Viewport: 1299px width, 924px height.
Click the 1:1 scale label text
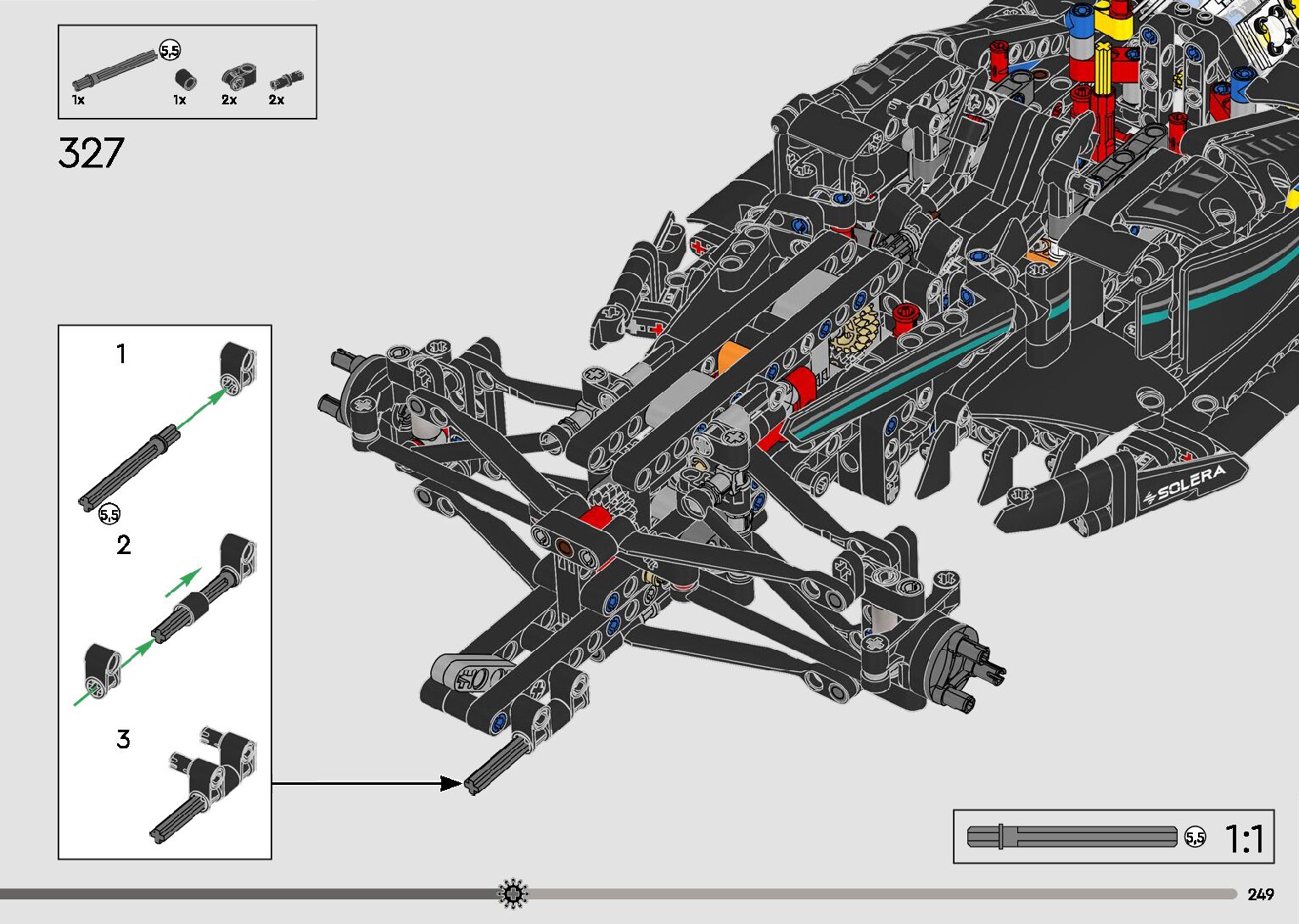tap(1244, 838)
